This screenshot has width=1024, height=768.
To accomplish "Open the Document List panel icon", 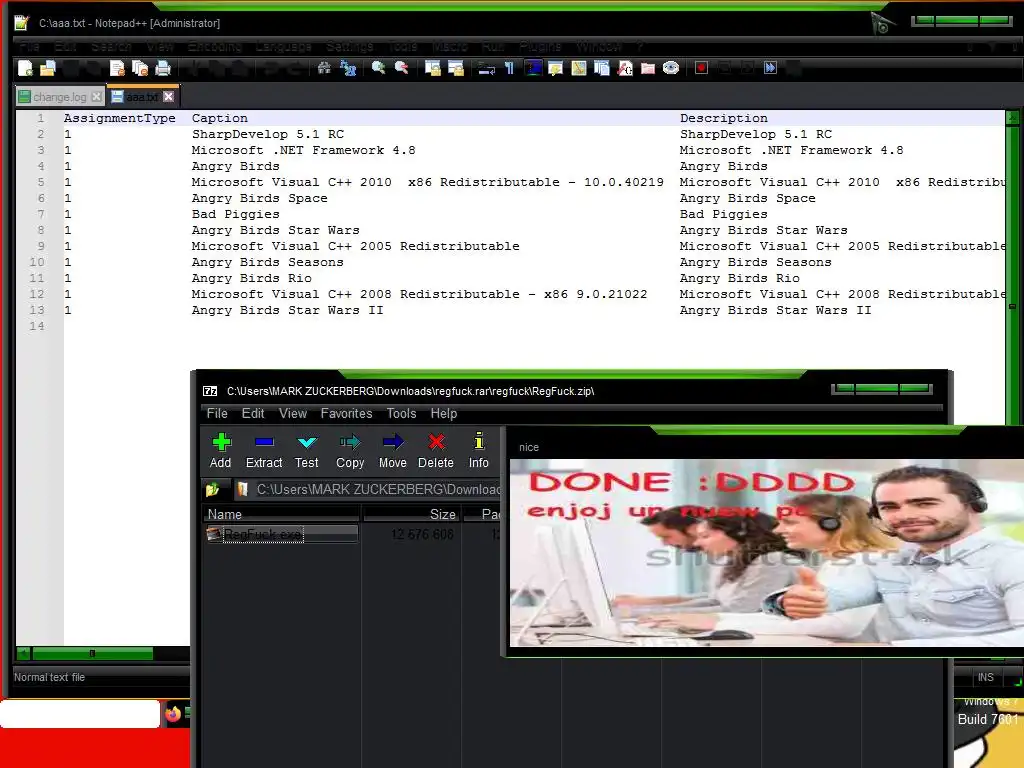I will click(602, 68).
